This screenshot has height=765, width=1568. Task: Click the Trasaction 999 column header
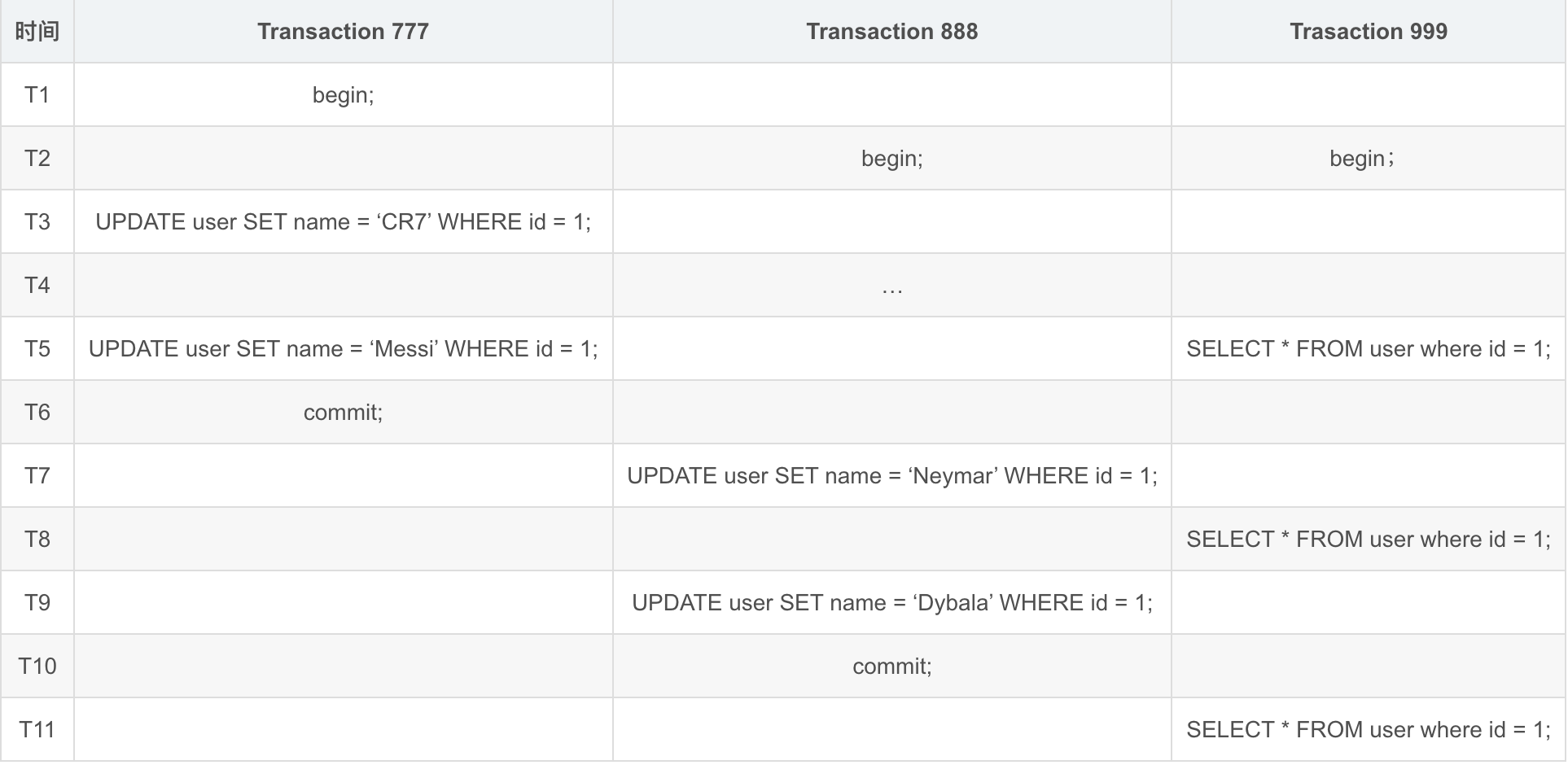point(1369,32)
